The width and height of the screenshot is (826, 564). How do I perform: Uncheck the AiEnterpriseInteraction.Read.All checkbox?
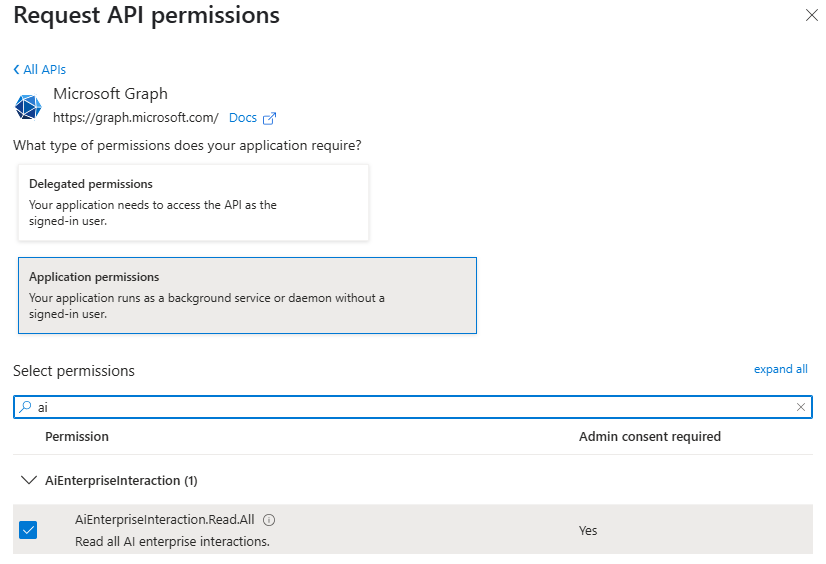pyautogui.click(x=28, y=530)
